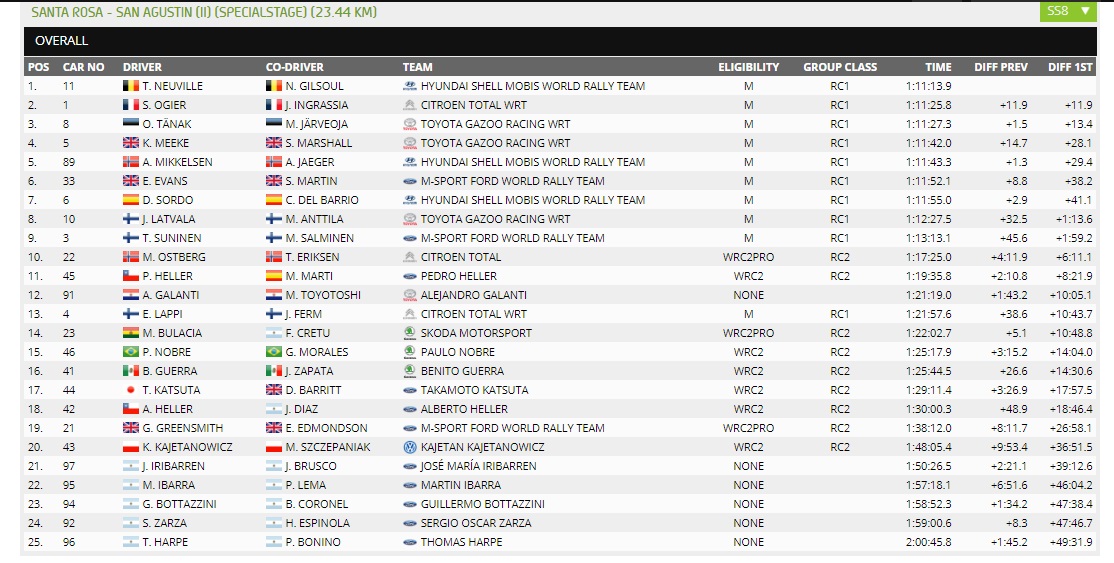Click car number 89

69,162
